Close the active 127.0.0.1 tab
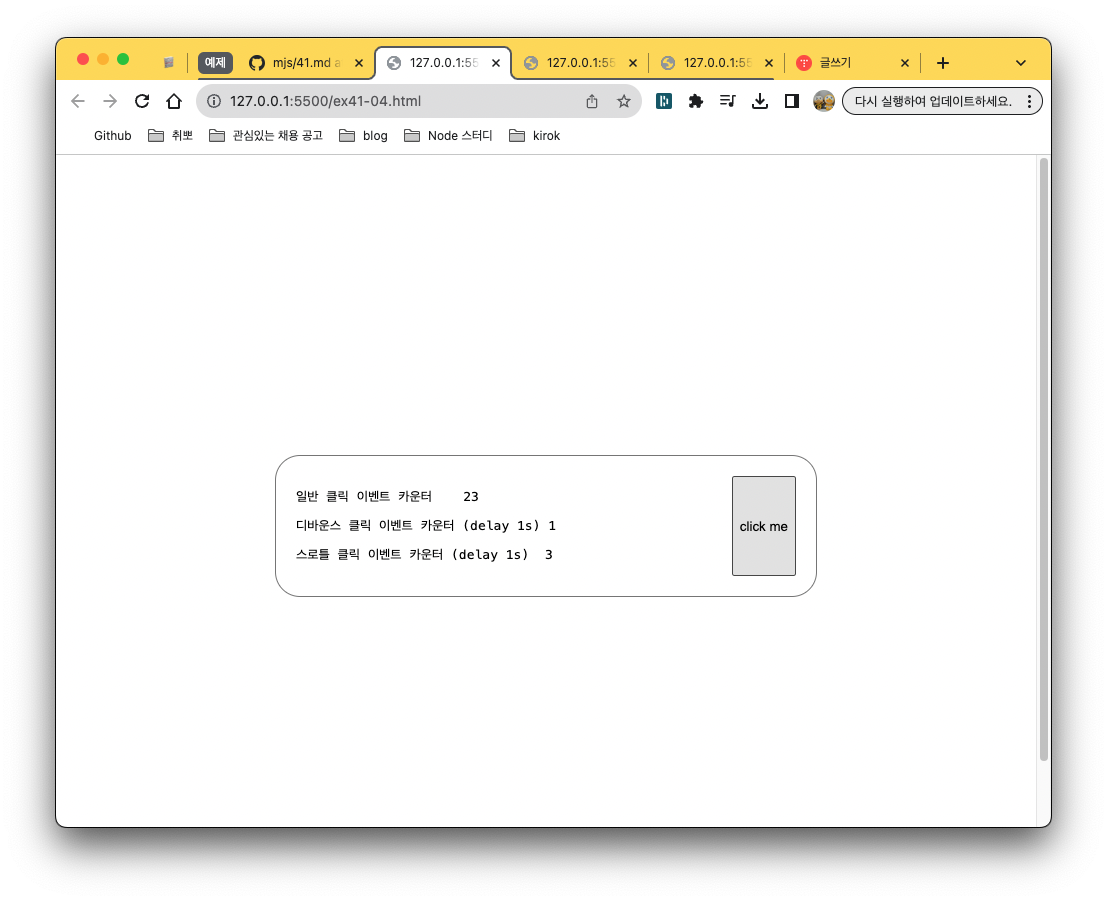The width and height of the screenshot is (1107, 901). [496, 63]
